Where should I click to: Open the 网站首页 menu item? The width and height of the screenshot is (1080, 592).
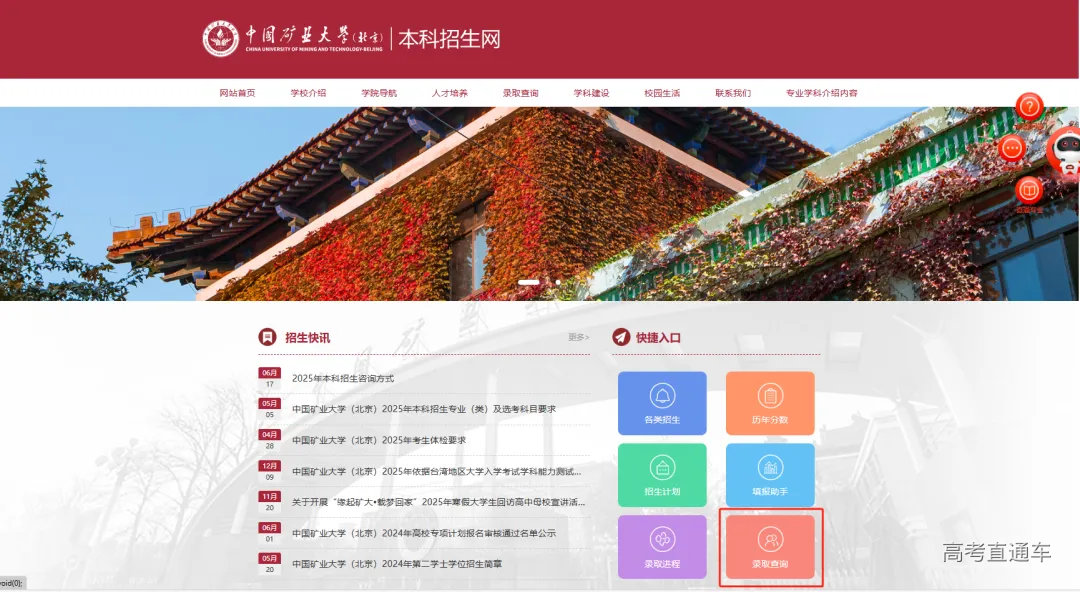235,90
